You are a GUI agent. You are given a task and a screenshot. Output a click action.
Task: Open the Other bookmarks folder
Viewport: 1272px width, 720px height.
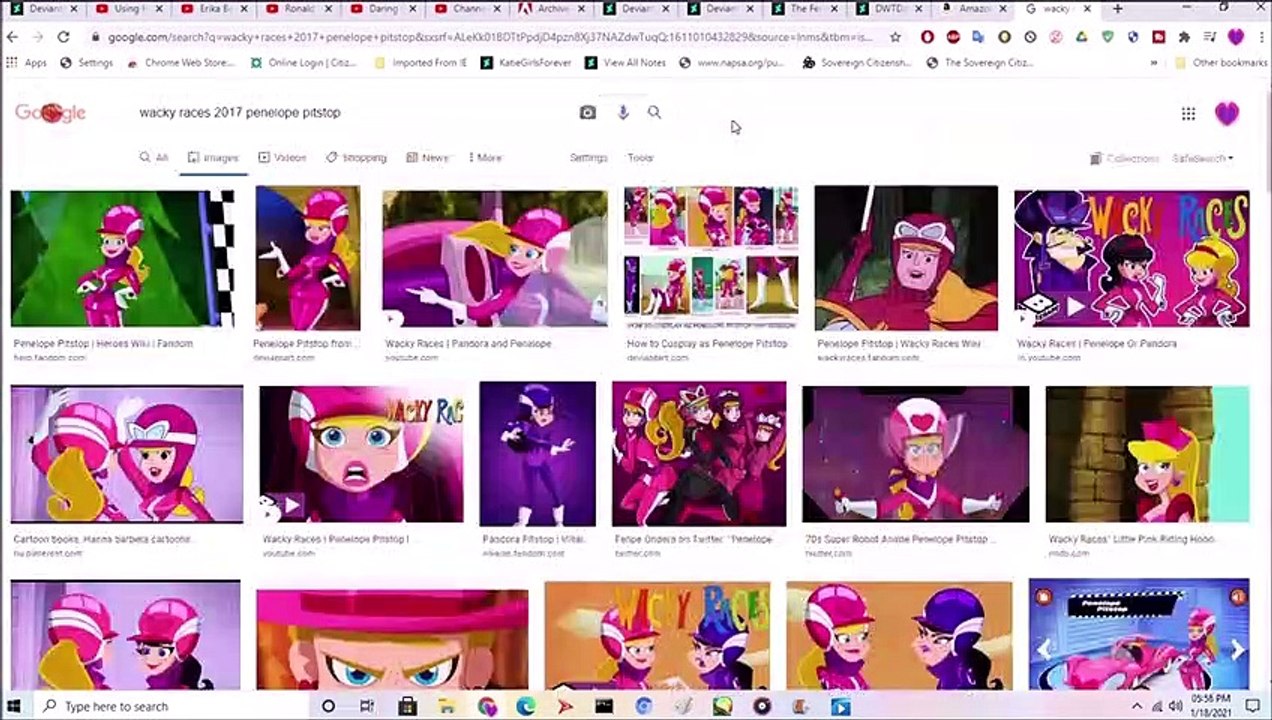pyautogui.click(x=1221, y=62)
